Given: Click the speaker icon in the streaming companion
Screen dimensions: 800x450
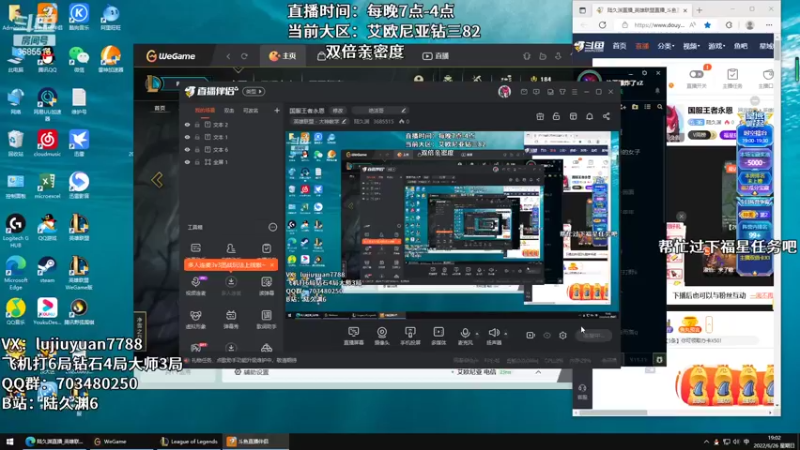Looking at the screenshot, I should point(493,334).
